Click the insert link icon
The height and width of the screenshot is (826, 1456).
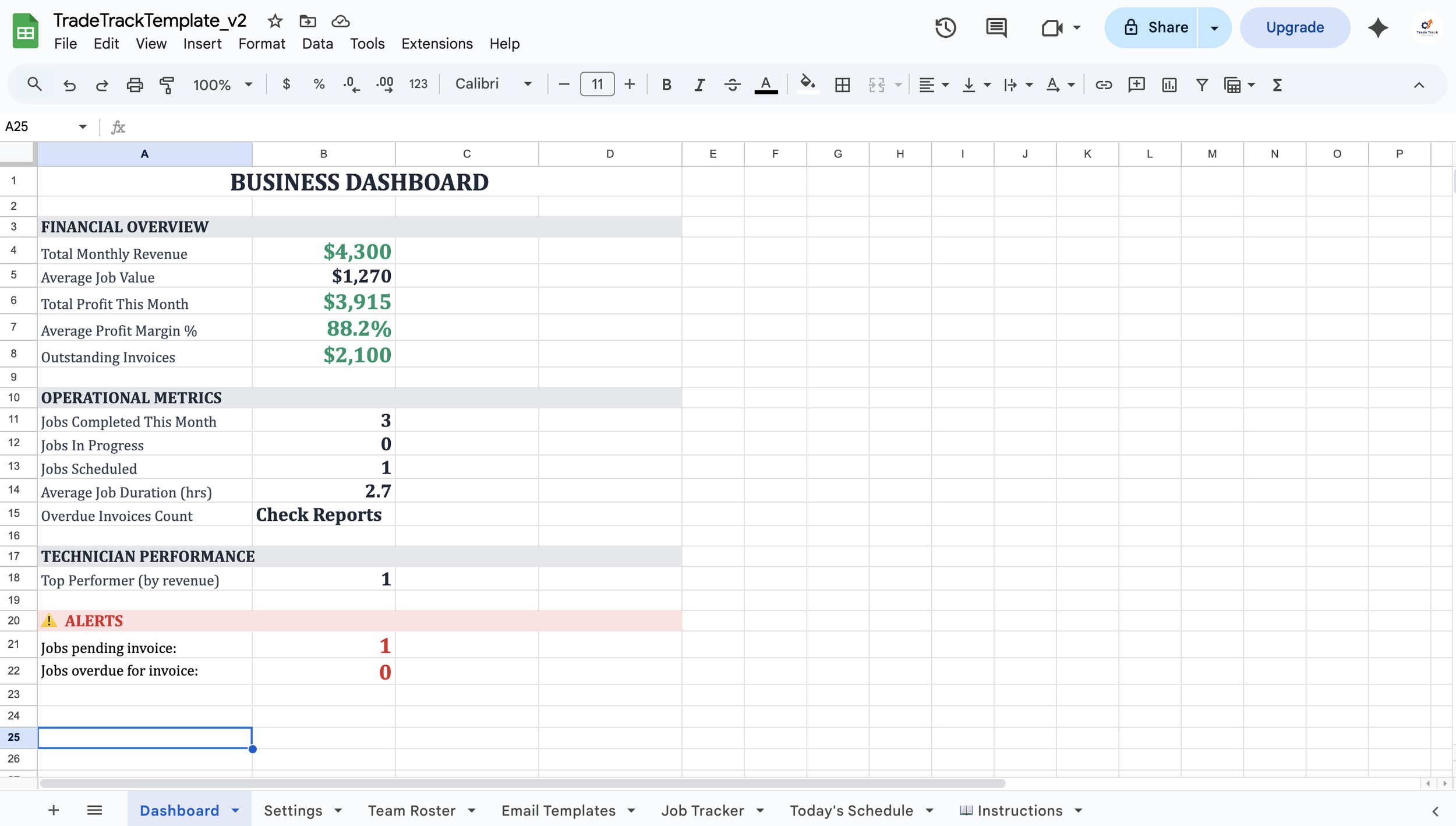coord(1103,85)
